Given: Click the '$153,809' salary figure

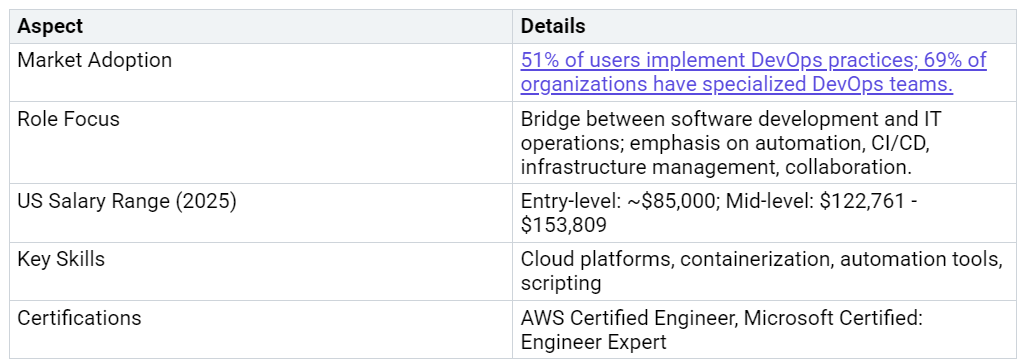Looking at the screenshot, I should pos(564,225).
